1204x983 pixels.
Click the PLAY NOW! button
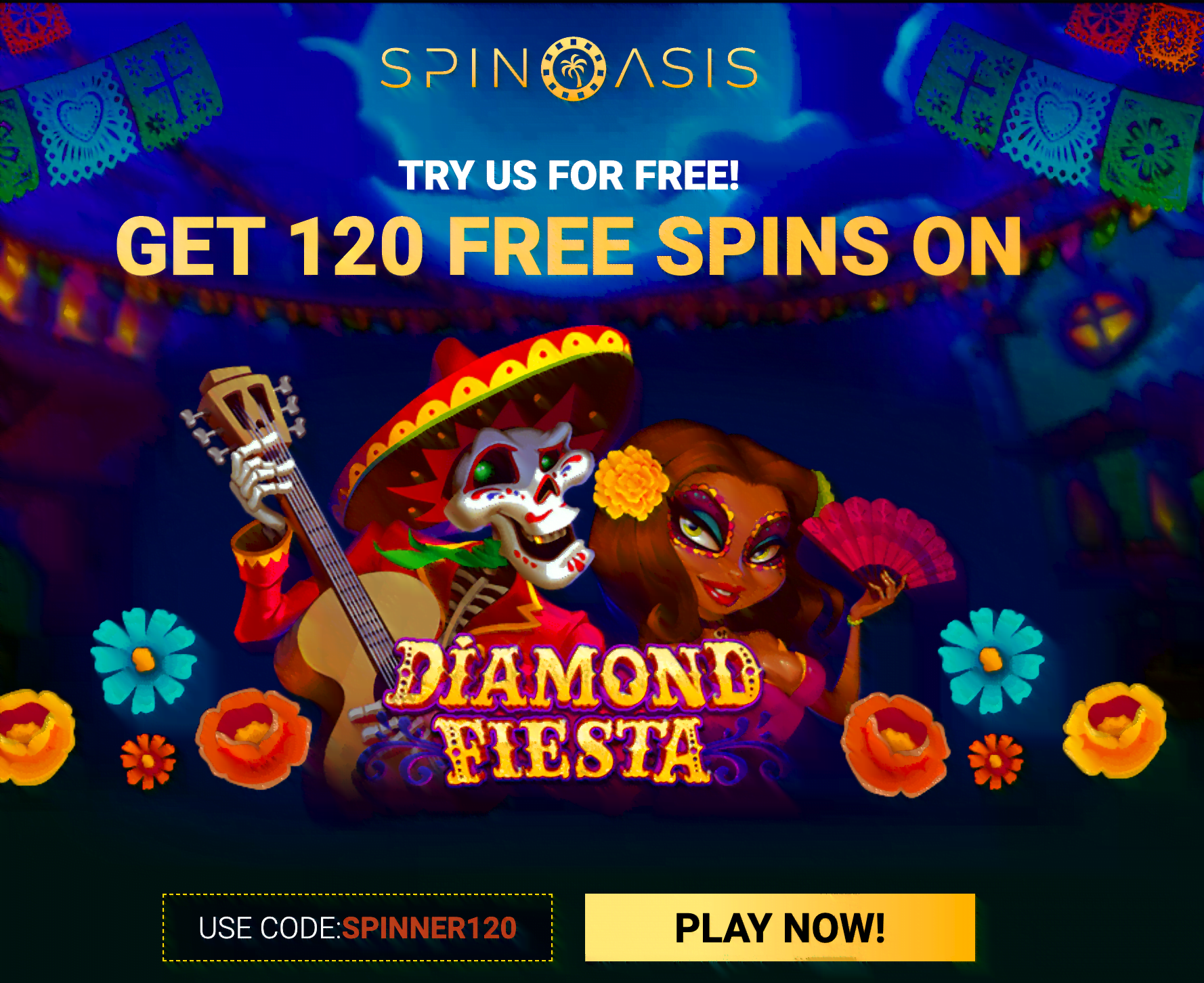779,927
